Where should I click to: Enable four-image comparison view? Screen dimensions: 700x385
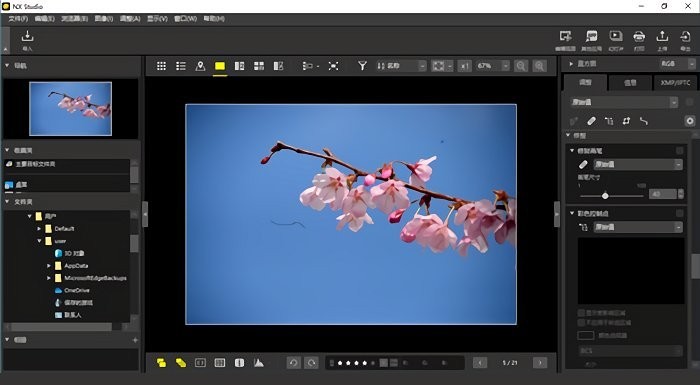tap(259, 66)
